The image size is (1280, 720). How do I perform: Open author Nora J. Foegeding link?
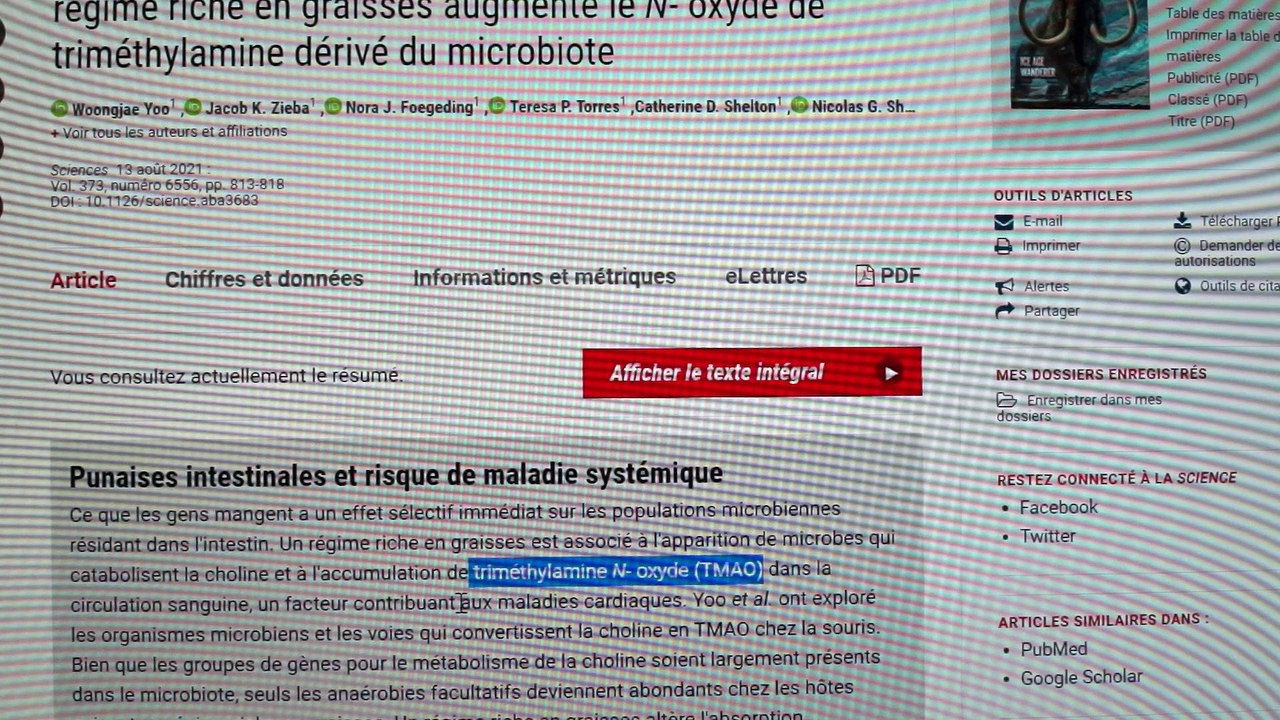click(x=409, y=107)
